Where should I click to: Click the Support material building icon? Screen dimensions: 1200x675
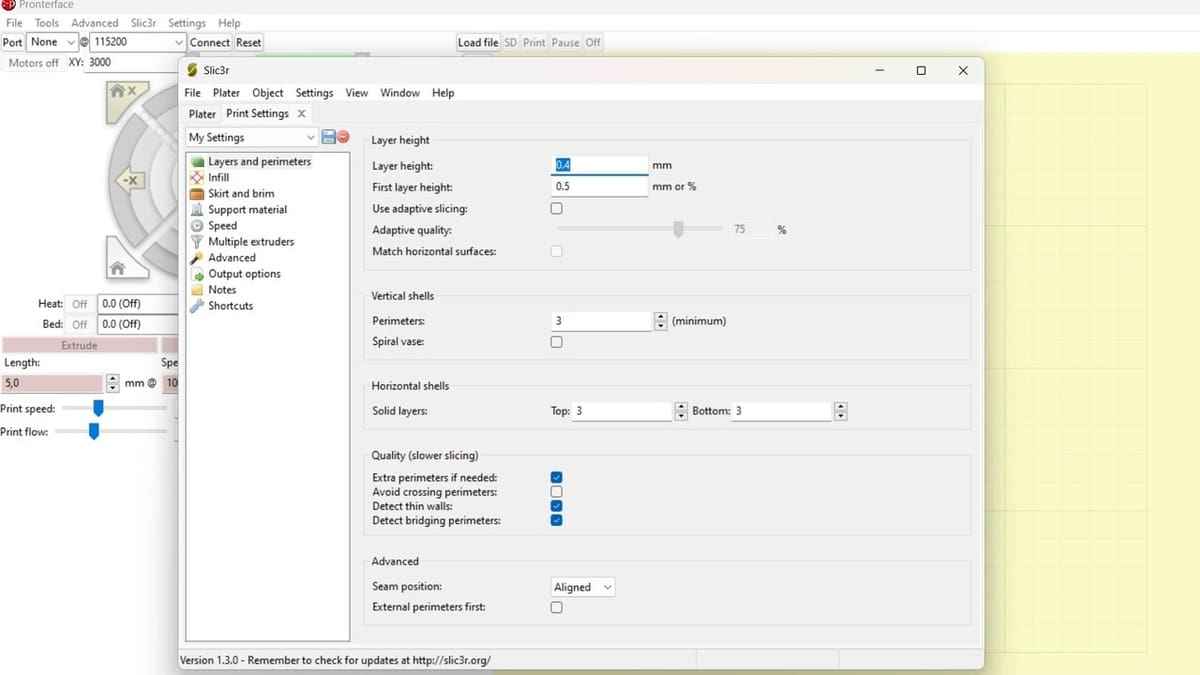[x=197, y=210]
